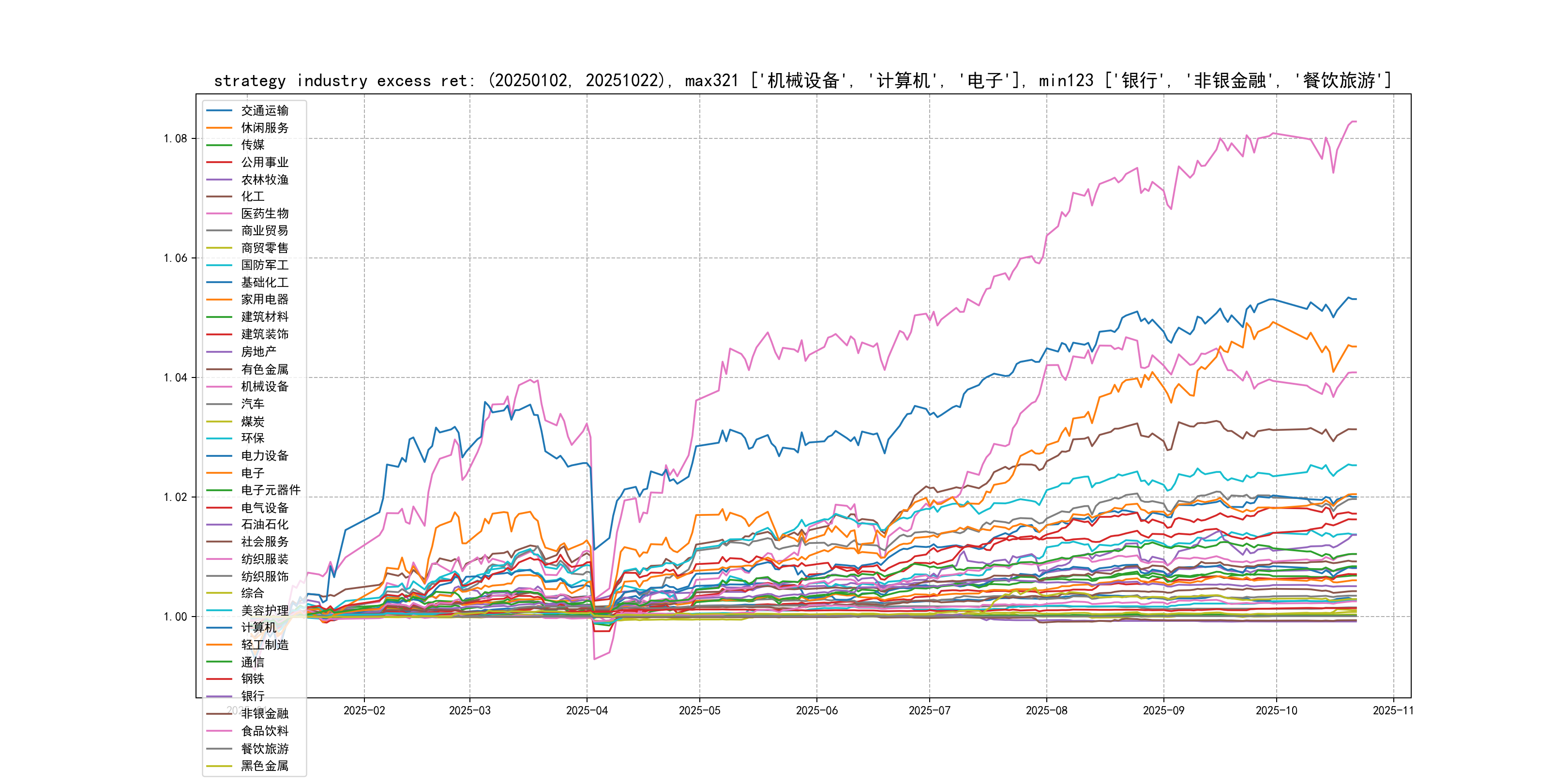Click the chart title text at top
The height and width of the screenshot is (784, 1568).
point(802,80)
